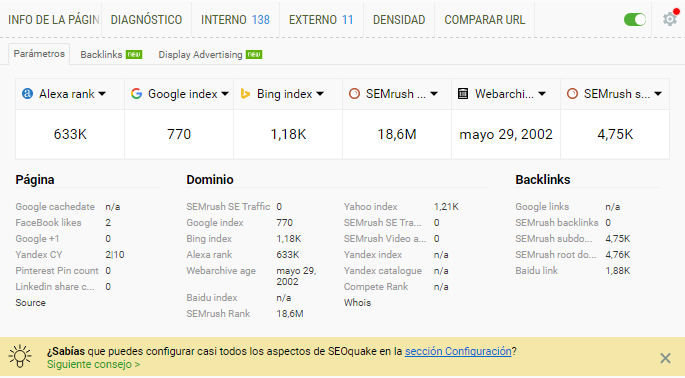
Task: Click the Alexa rank logo icon
Action: pyautogui.click(x=28, y=94)
